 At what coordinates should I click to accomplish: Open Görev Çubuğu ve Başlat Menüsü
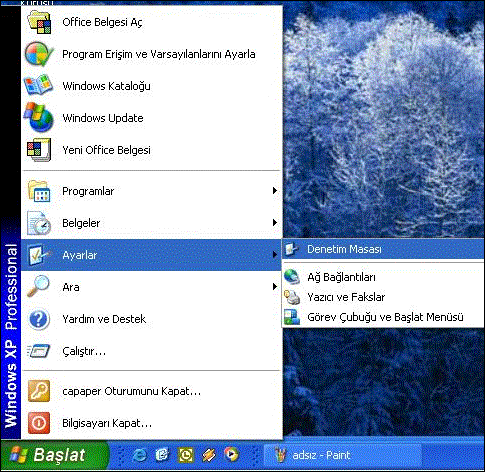383,317
